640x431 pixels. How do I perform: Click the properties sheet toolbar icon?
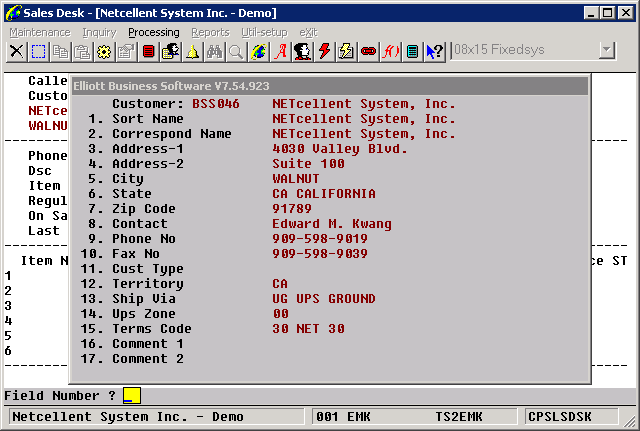pos(127,52)
